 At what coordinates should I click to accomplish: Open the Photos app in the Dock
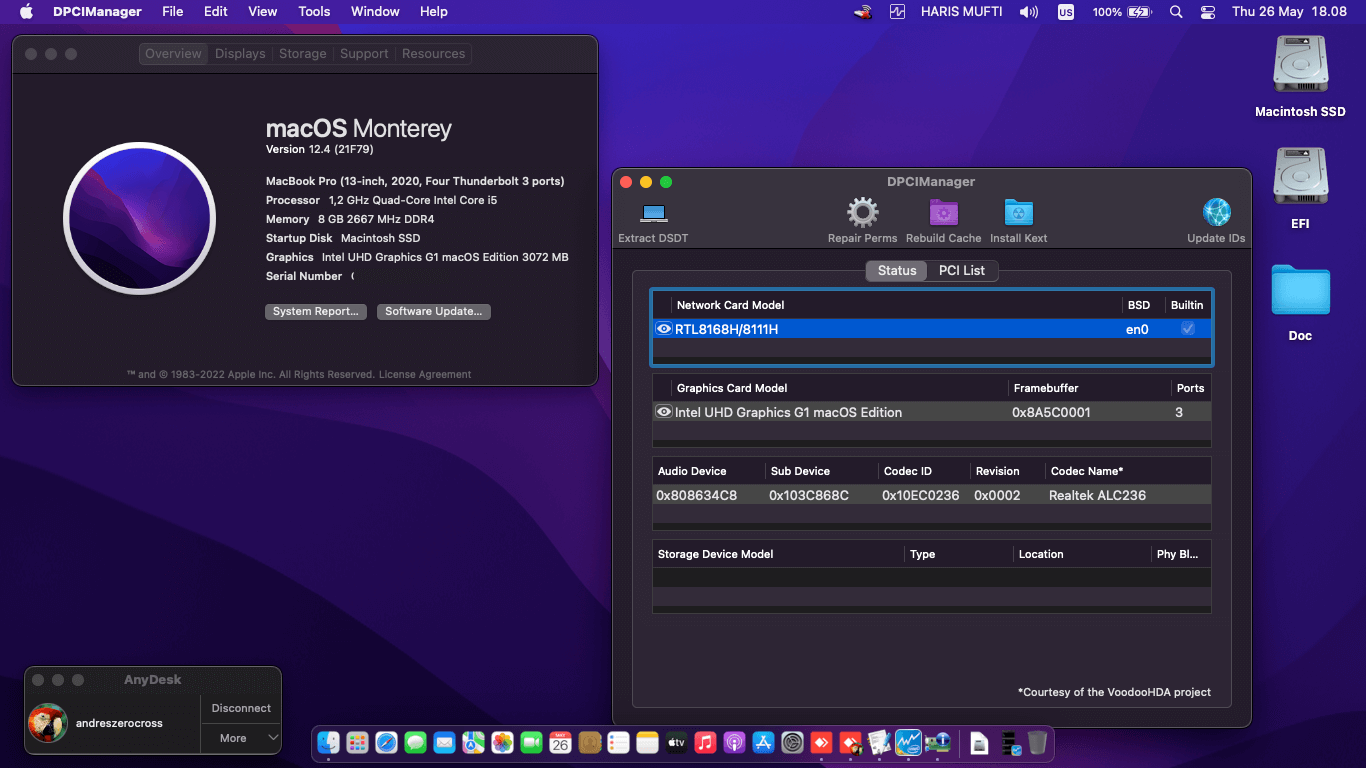point(502,742)
